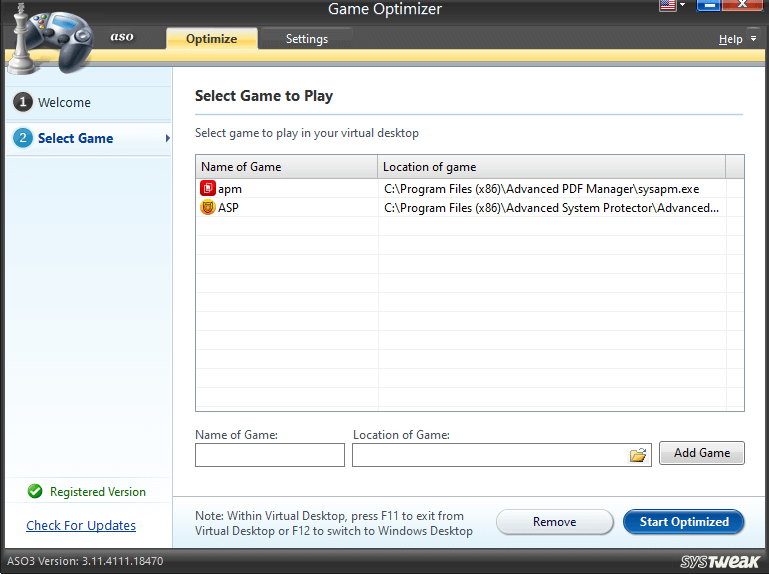
Task: Close the Game Optimizer window
Action: pyautogui.click(x=742, y=5)
